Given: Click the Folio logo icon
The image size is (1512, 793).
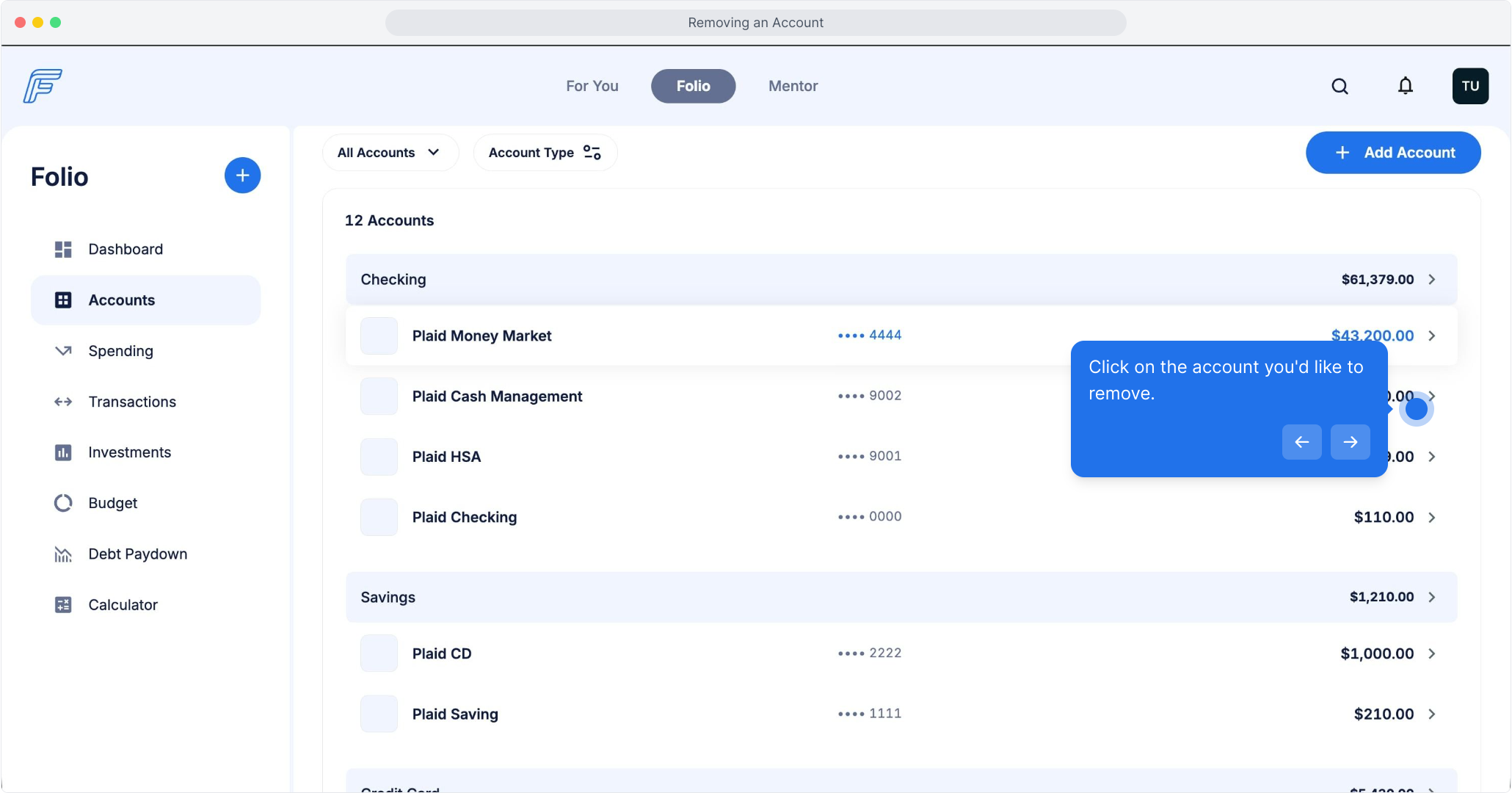Looking at the screenshot, I should pyautogui.click(x=43, y=86).
